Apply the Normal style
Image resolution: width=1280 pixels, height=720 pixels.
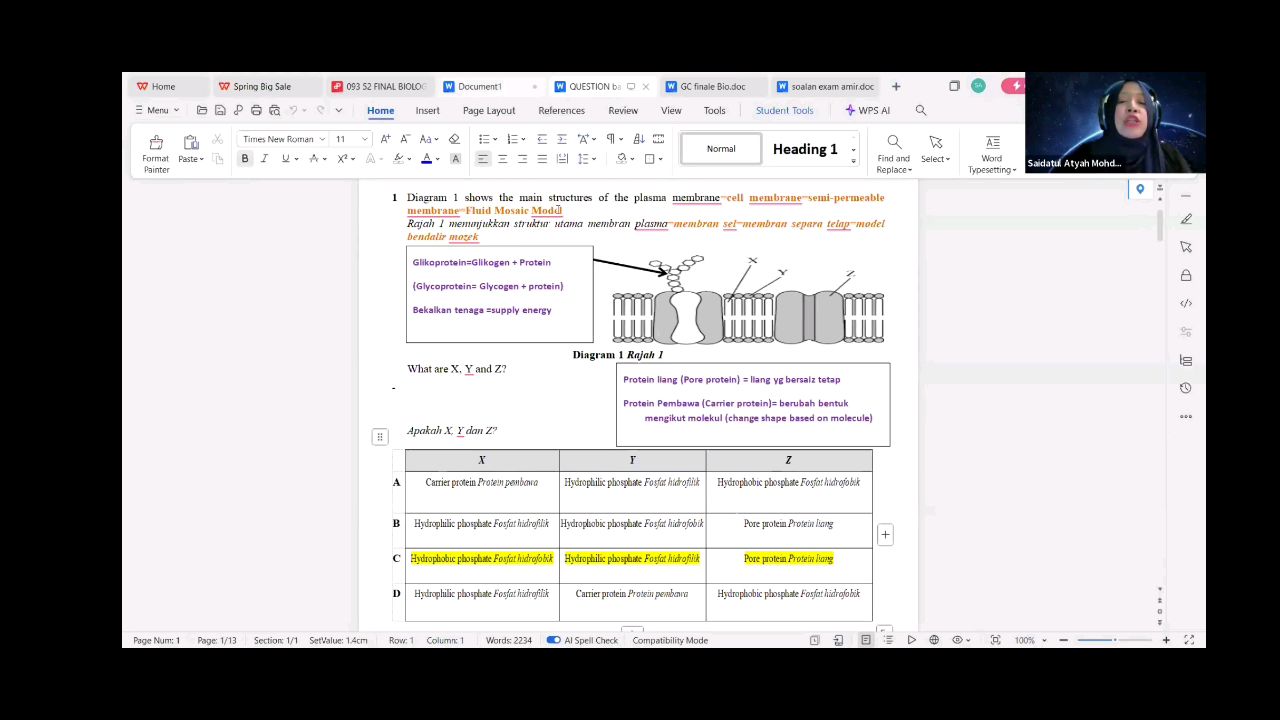click(x=721, y=149)
